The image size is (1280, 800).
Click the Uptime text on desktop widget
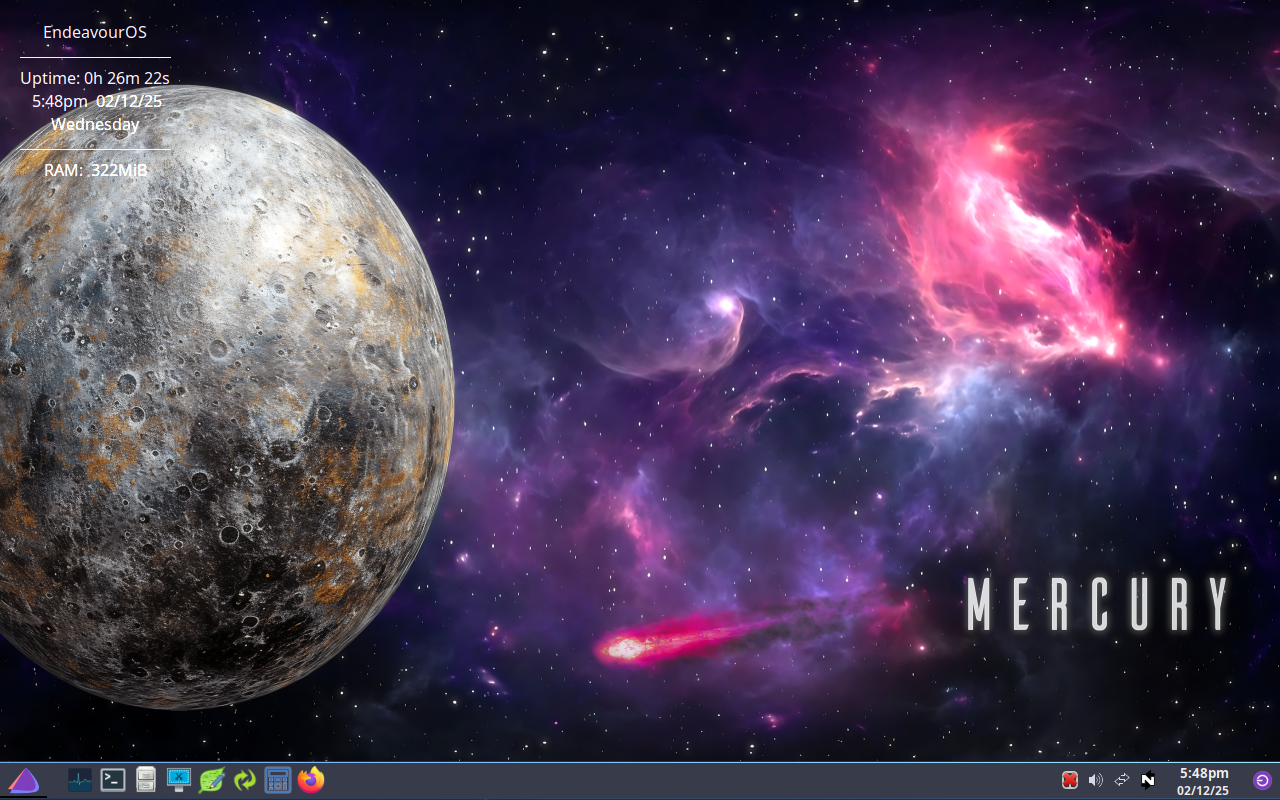tap(95, 78)
